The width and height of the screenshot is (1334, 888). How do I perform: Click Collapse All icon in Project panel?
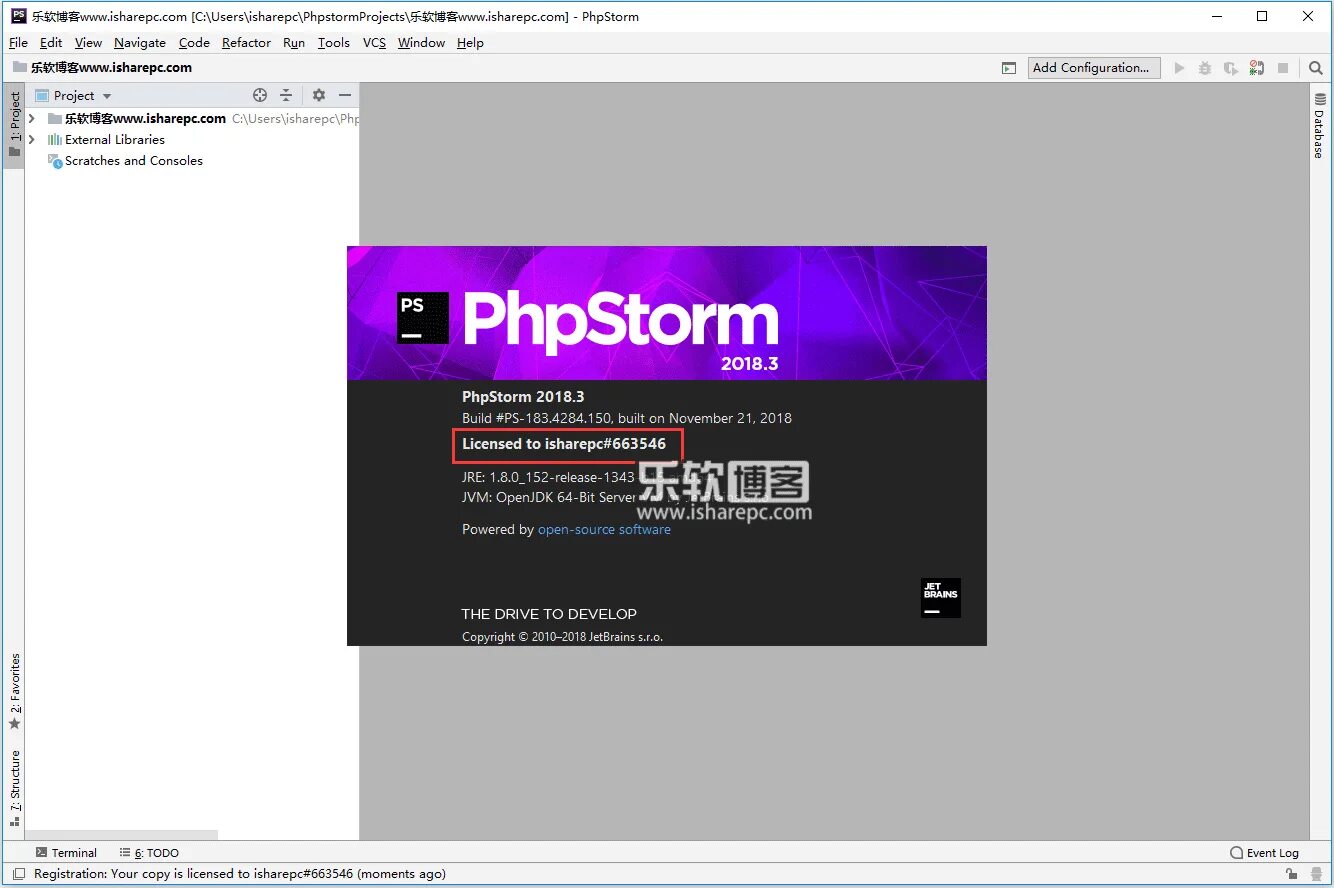(286, 95)
